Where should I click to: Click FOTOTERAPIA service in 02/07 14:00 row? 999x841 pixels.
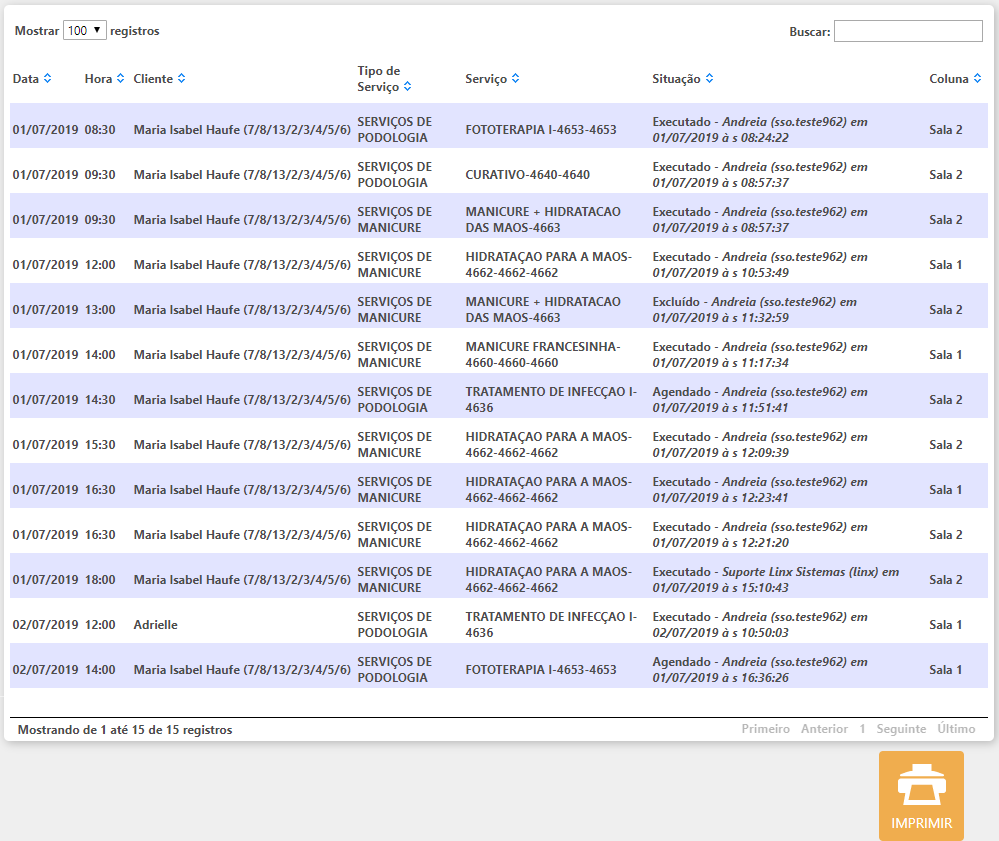(541, 670)
